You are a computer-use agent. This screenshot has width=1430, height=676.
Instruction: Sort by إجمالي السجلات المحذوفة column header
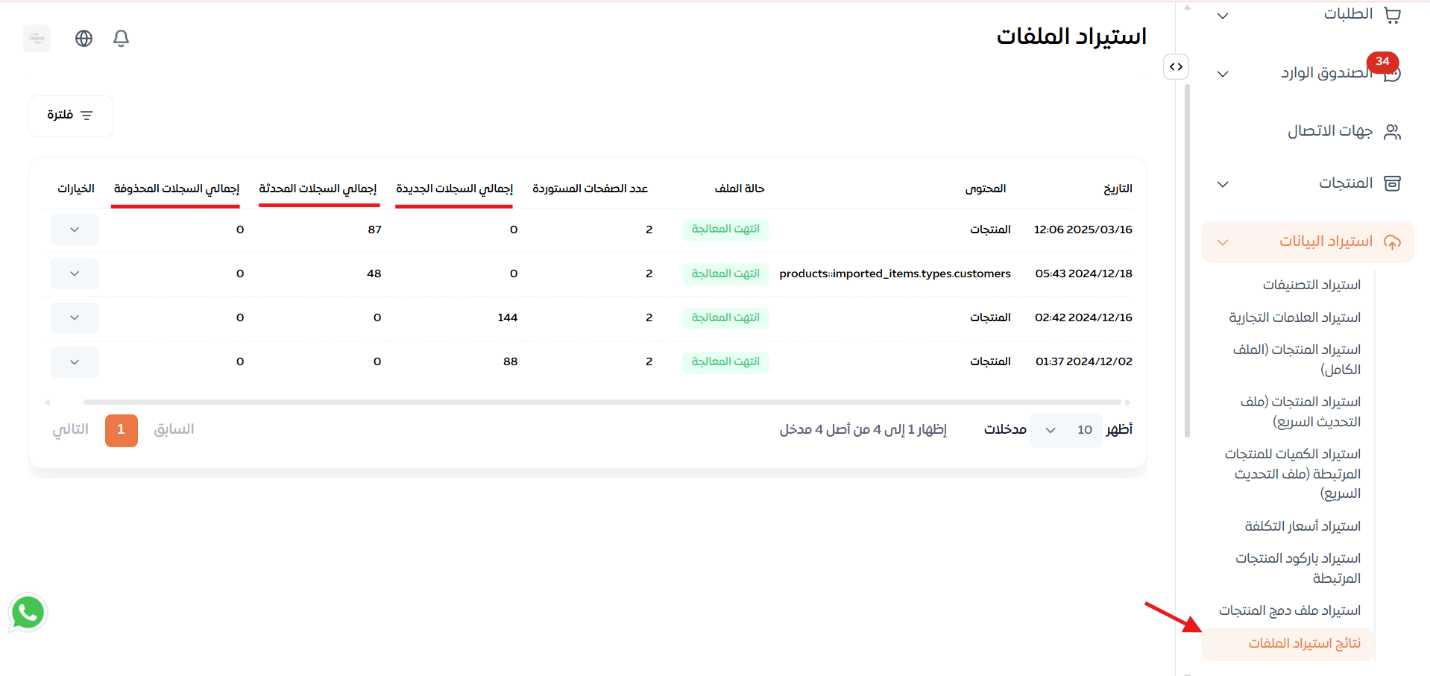(x=175, y=188)
